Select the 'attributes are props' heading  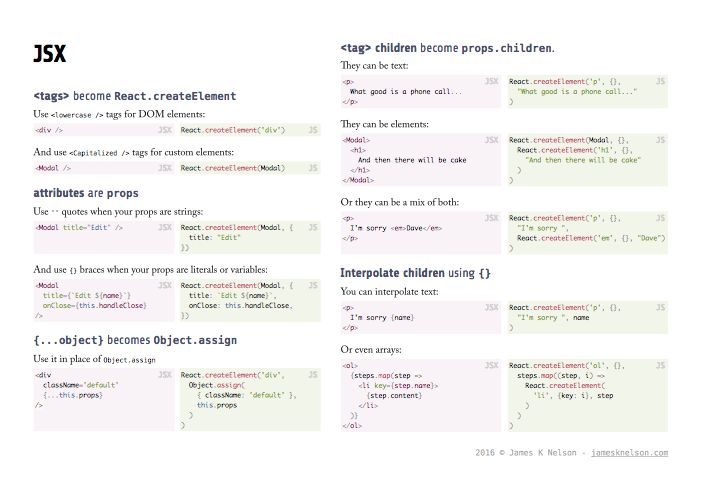86,193
